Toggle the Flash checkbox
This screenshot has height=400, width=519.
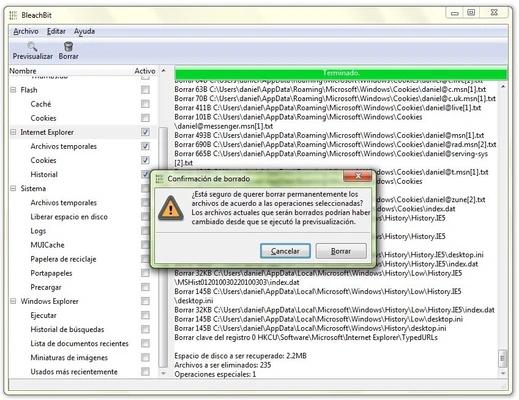145,90
